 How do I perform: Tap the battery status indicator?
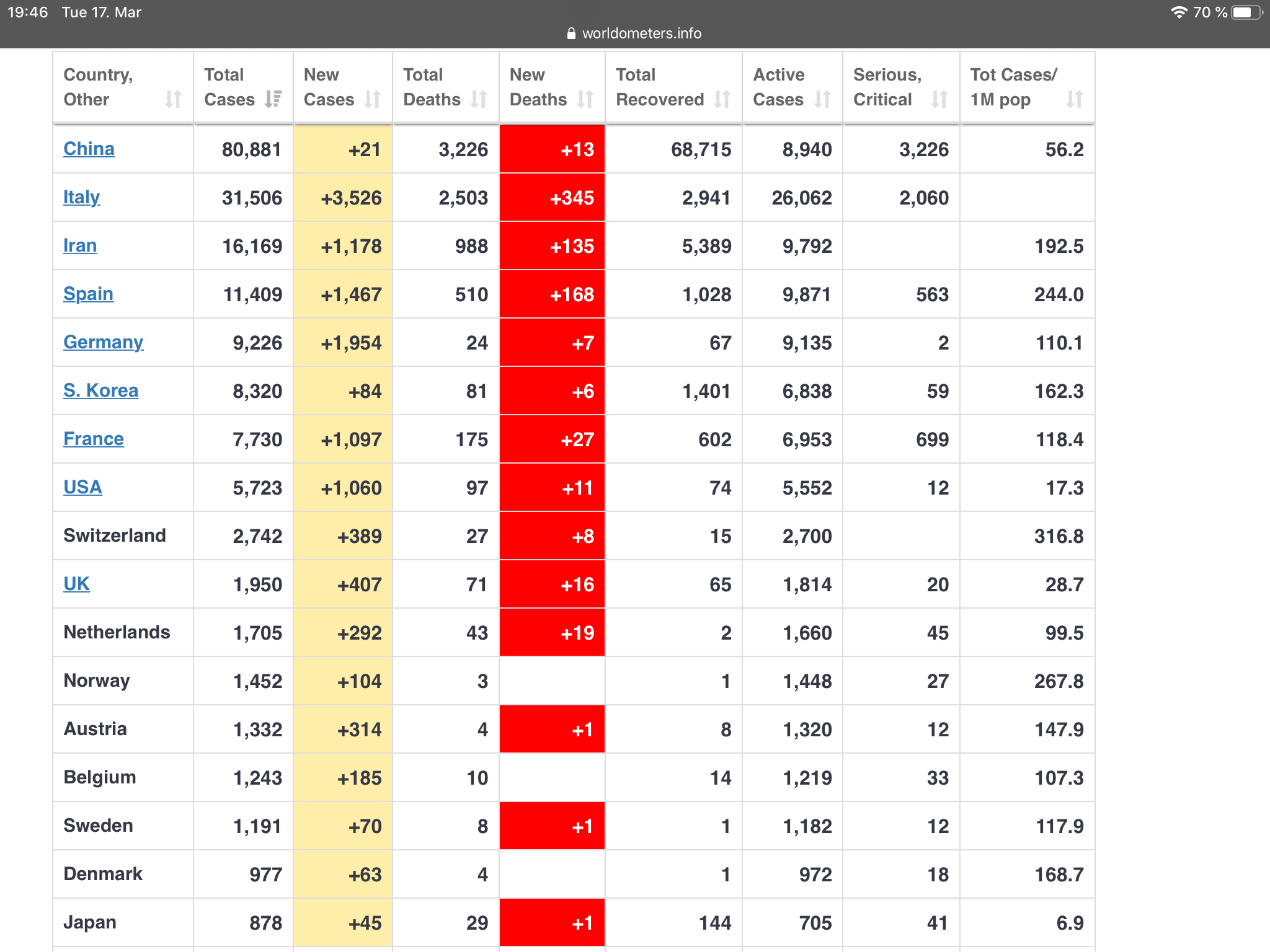[x=1246, y=12]
